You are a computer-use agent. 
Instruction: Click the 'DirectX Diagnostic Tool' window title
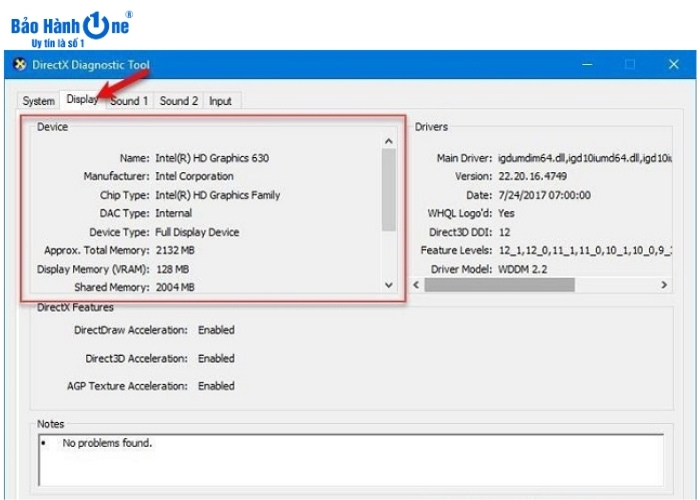91,65
